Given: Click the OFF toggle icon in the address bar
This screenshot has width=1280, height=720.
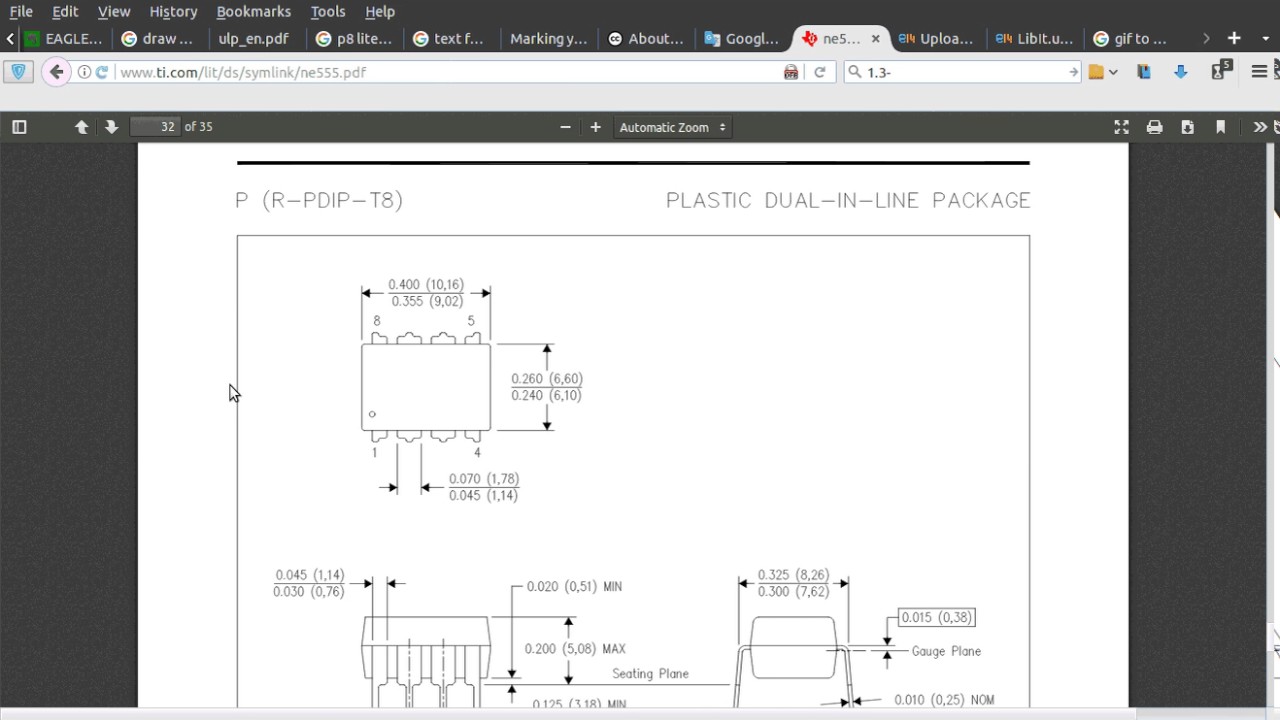Looking at the screenshot, I should click(791, 72).
